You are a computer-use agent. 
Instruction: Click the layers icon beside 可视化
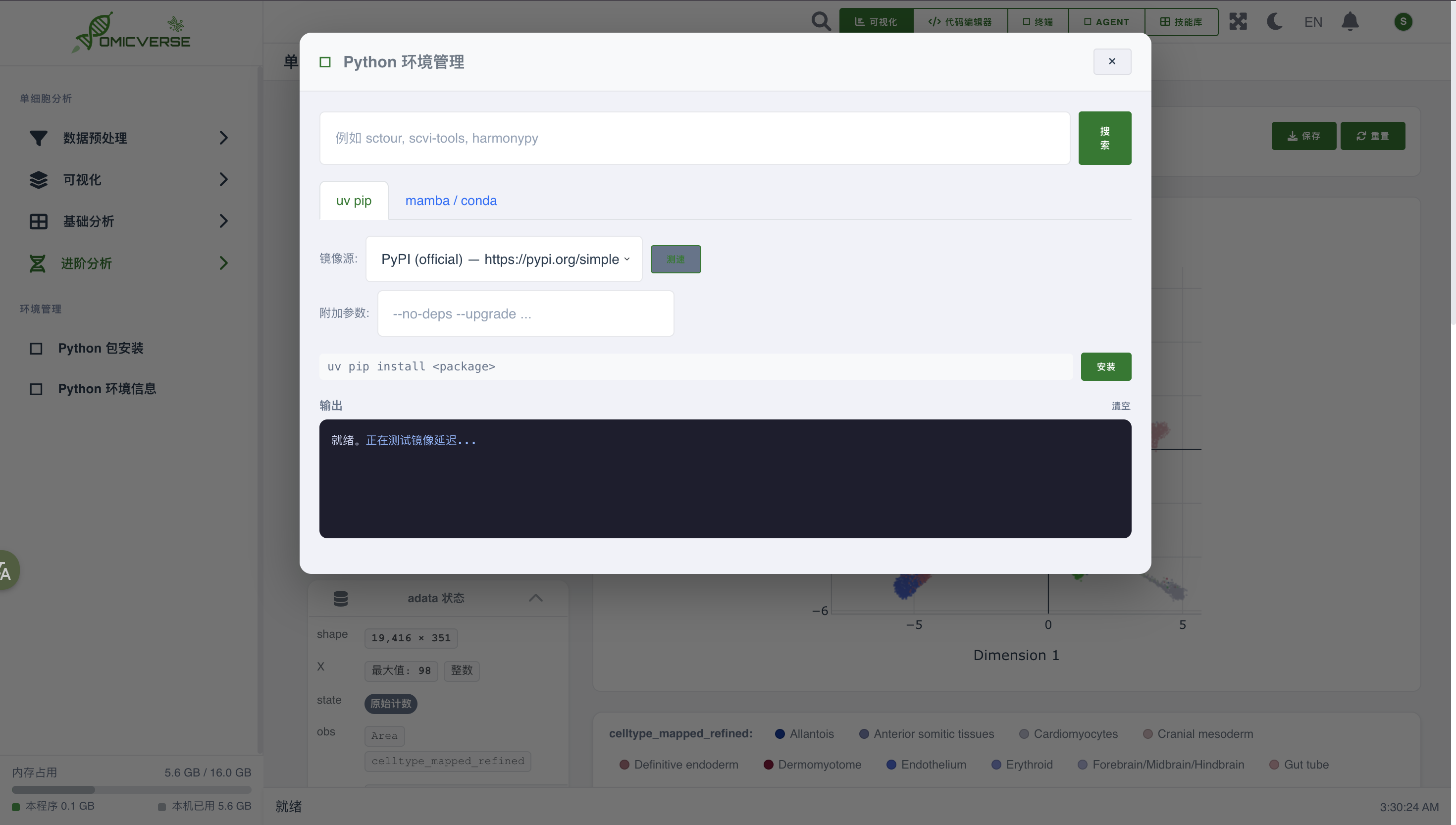(x=38, y=180)
